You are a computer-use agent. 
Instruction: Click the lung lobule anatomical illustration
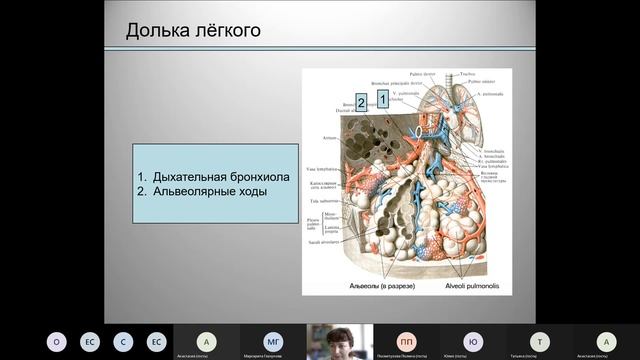click(407, 182)
